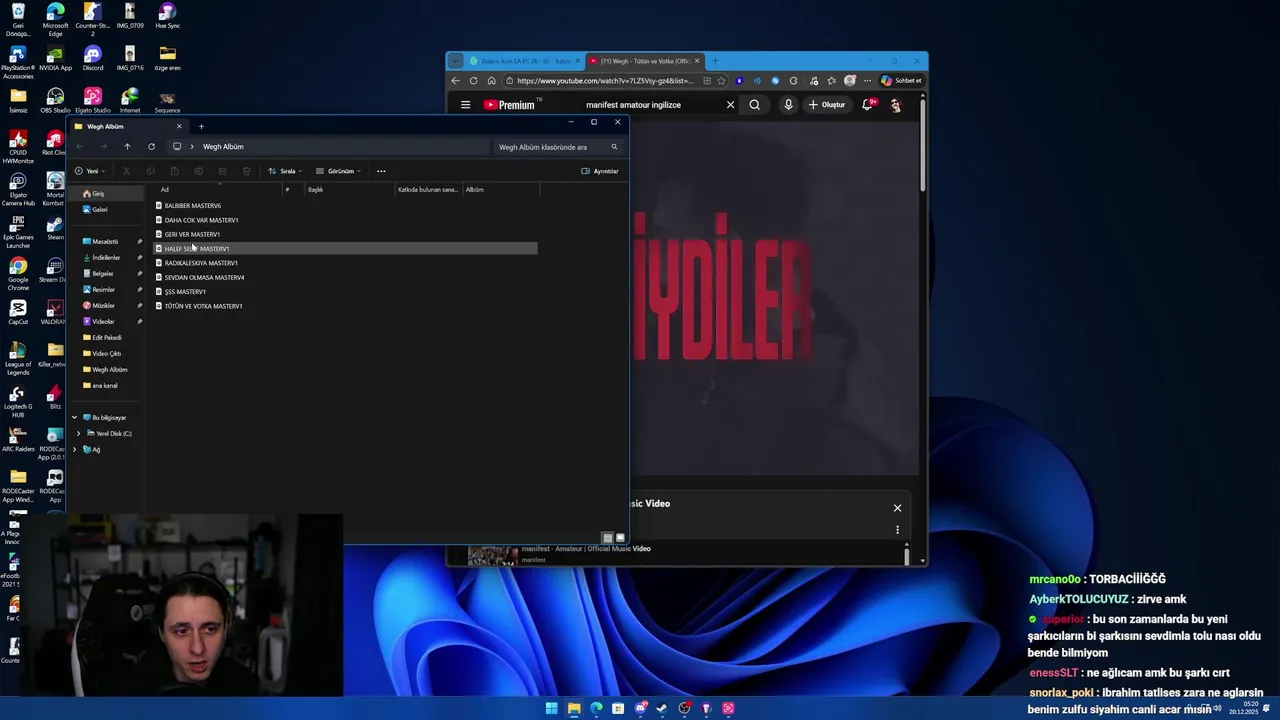Go back in Edge browser

[456, 81]
